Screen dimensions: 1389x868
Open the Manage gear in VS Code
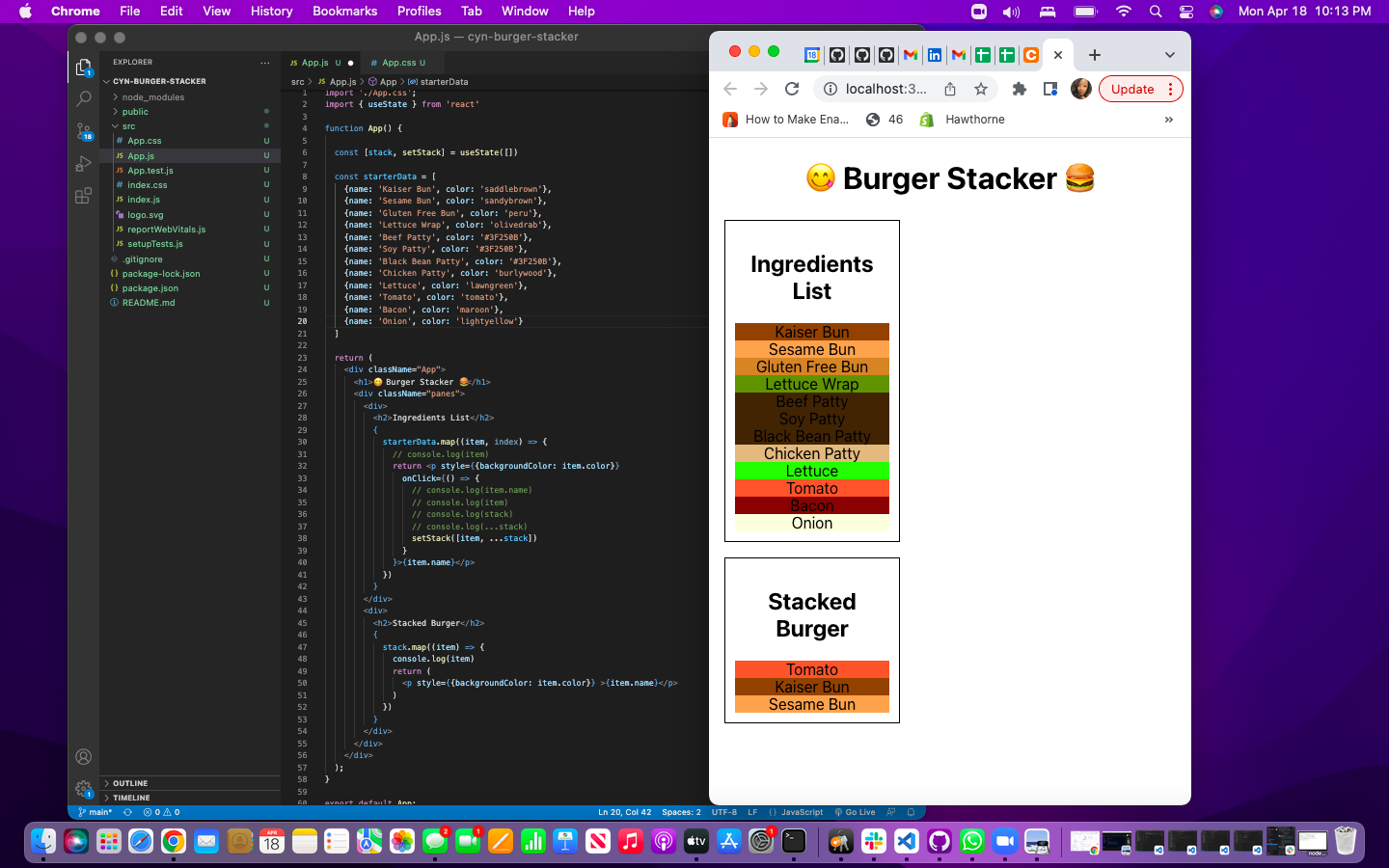83,789
